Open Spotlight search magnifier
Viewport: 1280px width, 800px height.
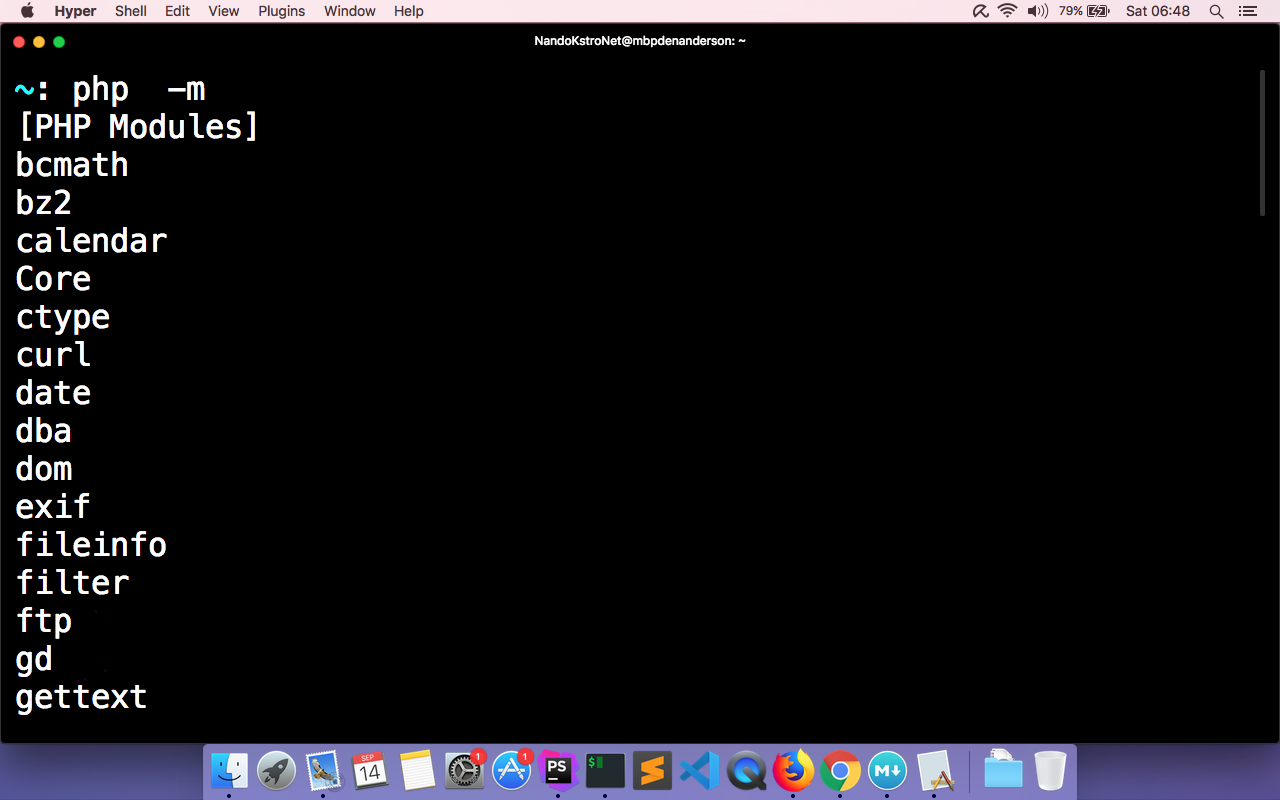click(x=1216, y=11)
